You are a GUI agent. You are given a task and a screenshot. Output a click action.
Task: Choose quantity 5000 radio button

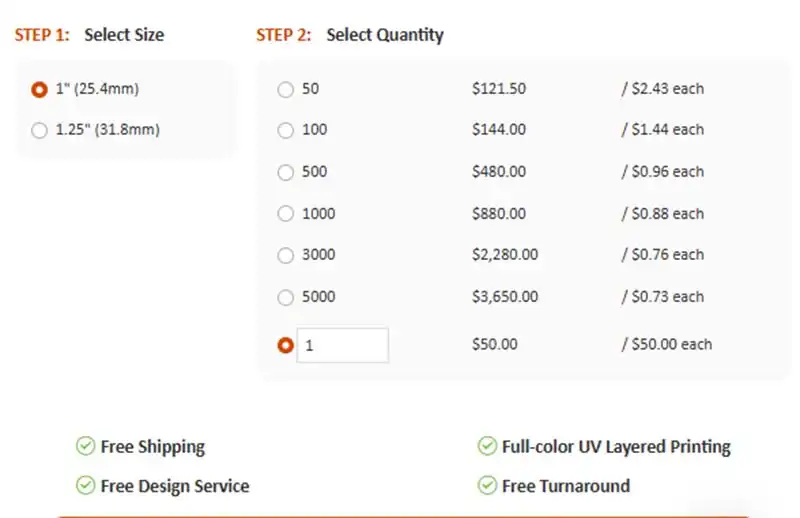point(286,297)
